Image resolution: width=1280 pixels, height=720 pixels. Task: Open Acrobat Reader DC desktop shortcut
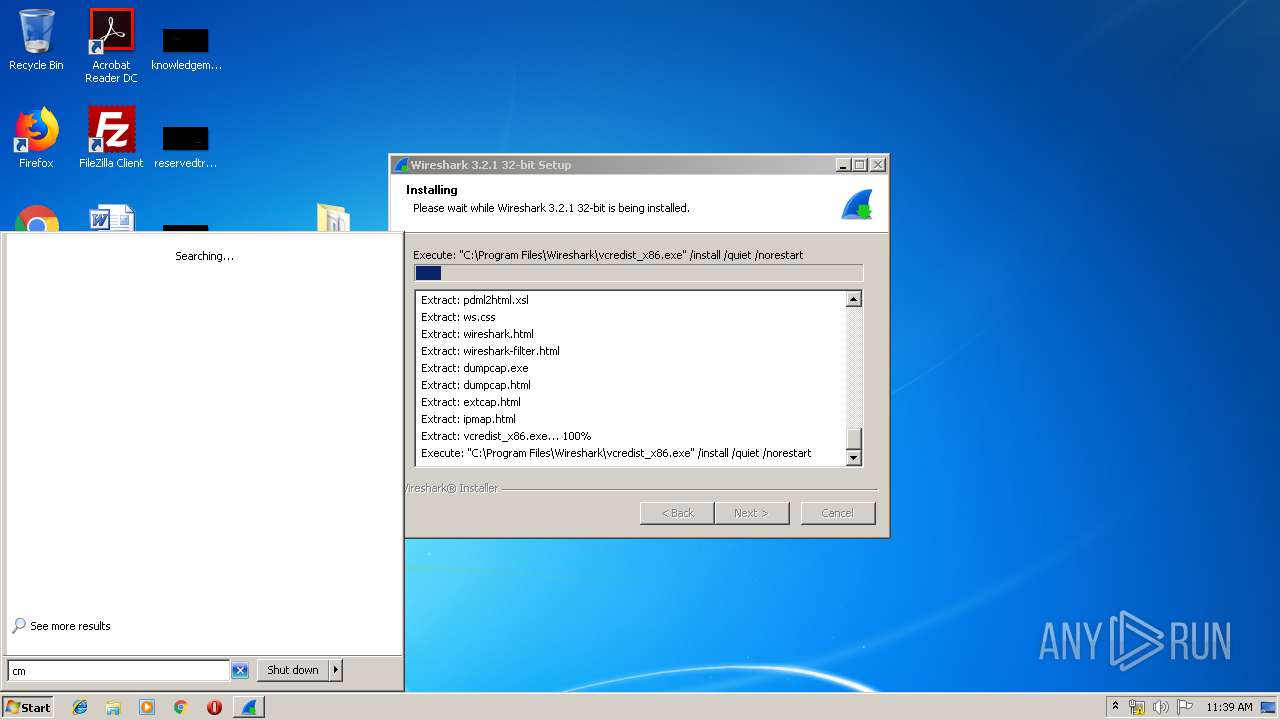tap(111, 46)
